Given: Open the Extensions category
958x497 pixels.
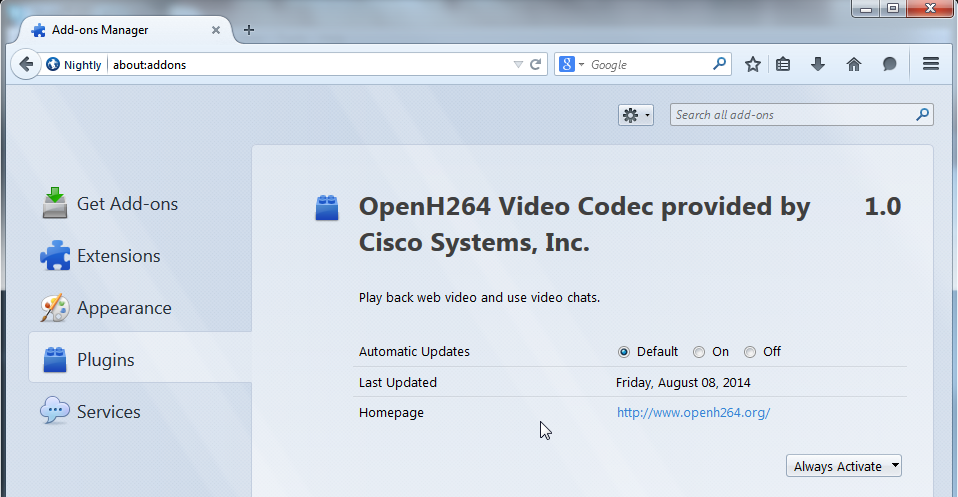Looking at the screenshot, I should [140, 256].
